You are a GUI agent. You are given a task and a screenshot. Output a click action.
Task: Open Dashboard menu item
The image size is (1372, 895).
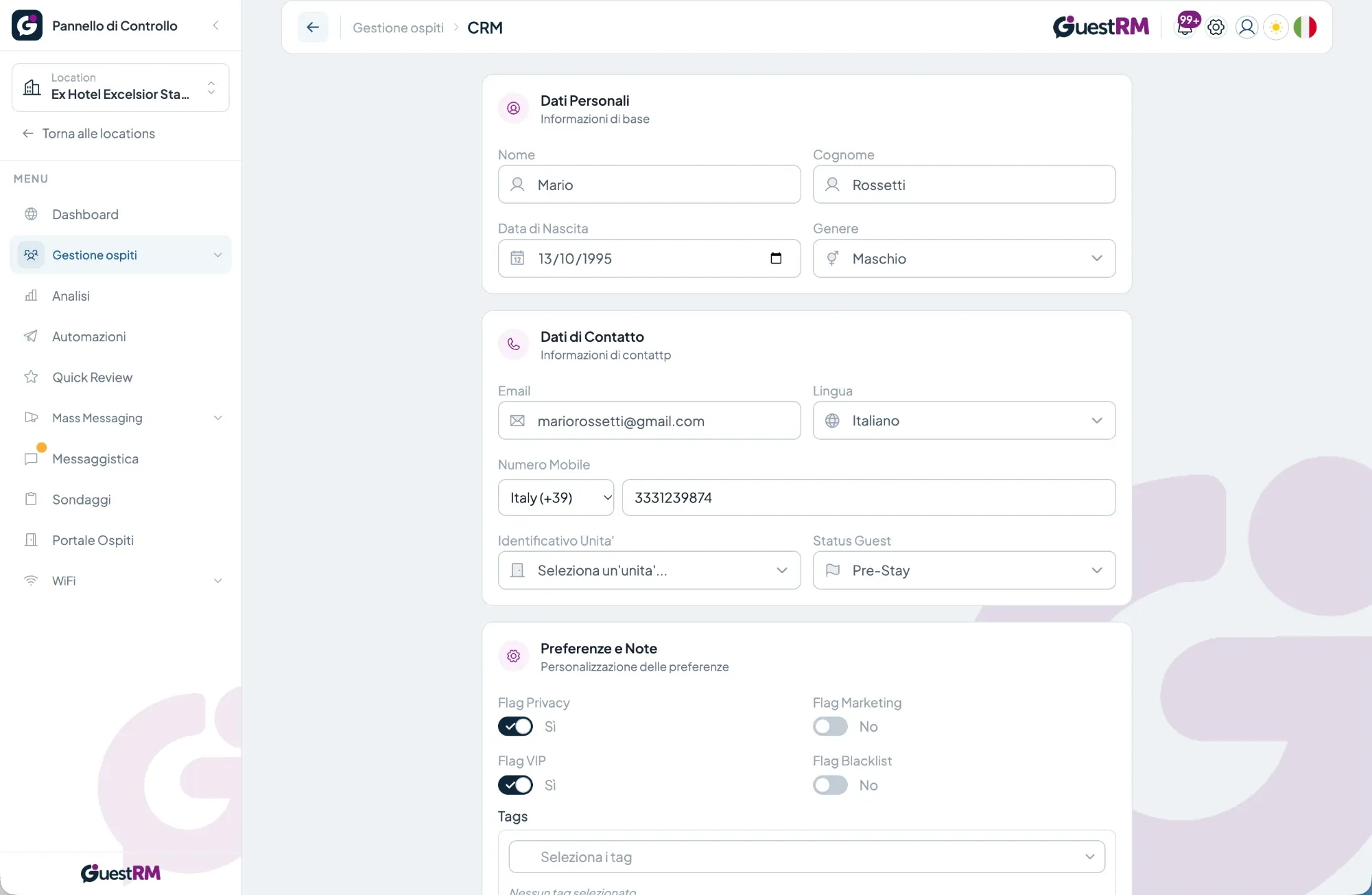click(x=121, y=214)
